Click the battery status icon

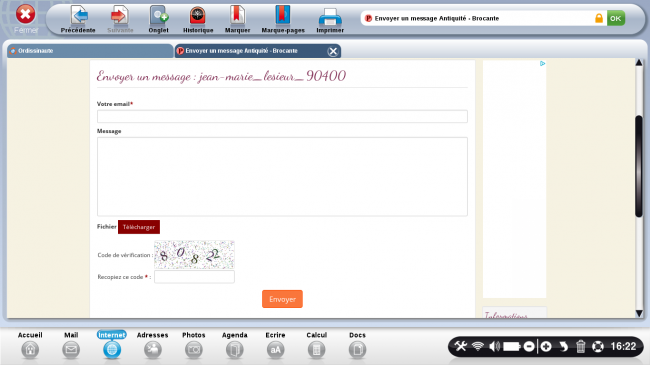512,346
